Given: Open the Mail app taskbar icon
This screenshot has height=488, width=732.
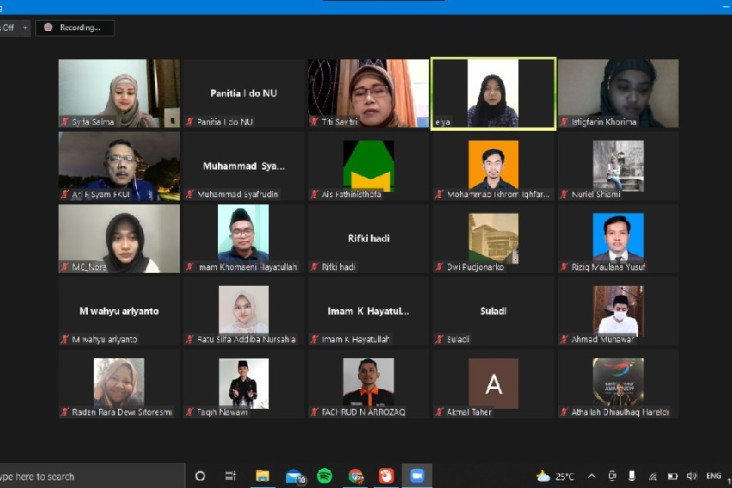Looking at the screenshot, I should click(295, 476).
